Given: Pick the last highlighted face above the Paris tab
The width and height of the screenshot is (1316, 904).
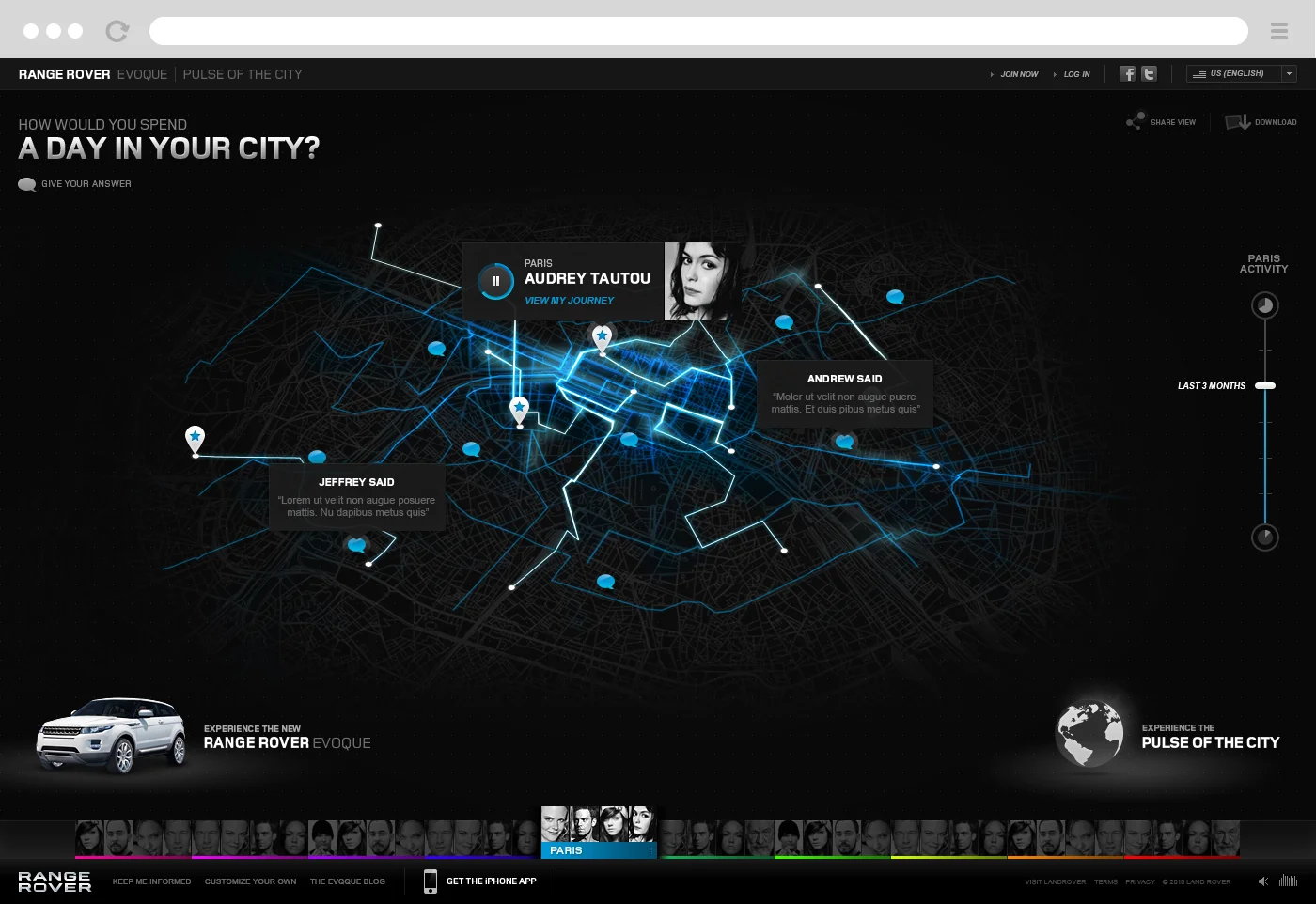Looking at the screenshot, I should point(642,824).
